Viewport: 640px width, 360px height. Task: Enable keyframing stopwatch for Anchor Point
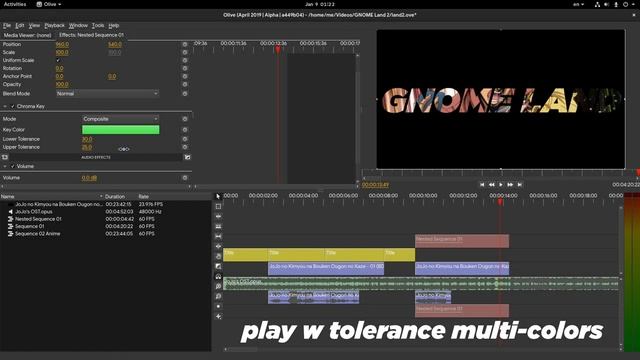coord(185,76)
